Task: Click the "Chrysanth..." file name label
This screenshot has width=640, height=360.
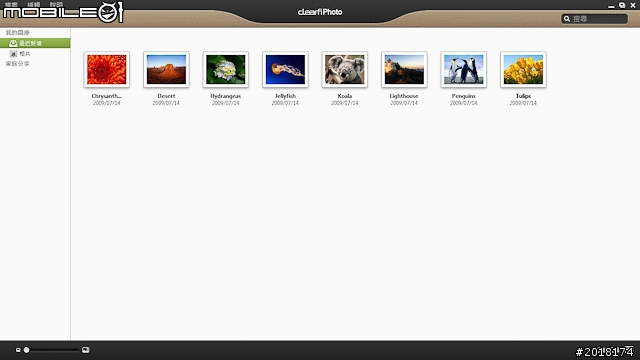Action: (x=107, y=96)
